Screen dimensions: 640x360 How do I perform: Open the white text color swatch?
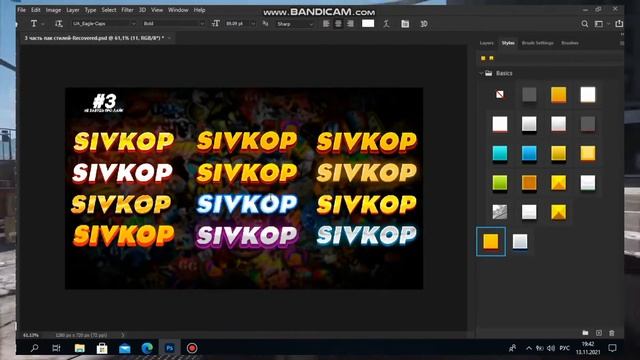point(368,23)
